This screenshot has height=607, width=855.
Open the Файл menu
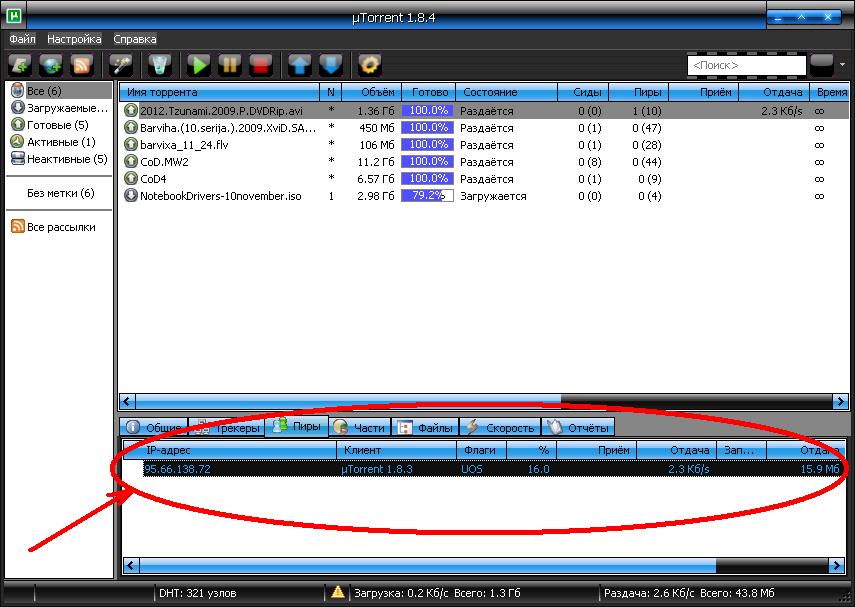pyautogui.click(x=22, y=39)
